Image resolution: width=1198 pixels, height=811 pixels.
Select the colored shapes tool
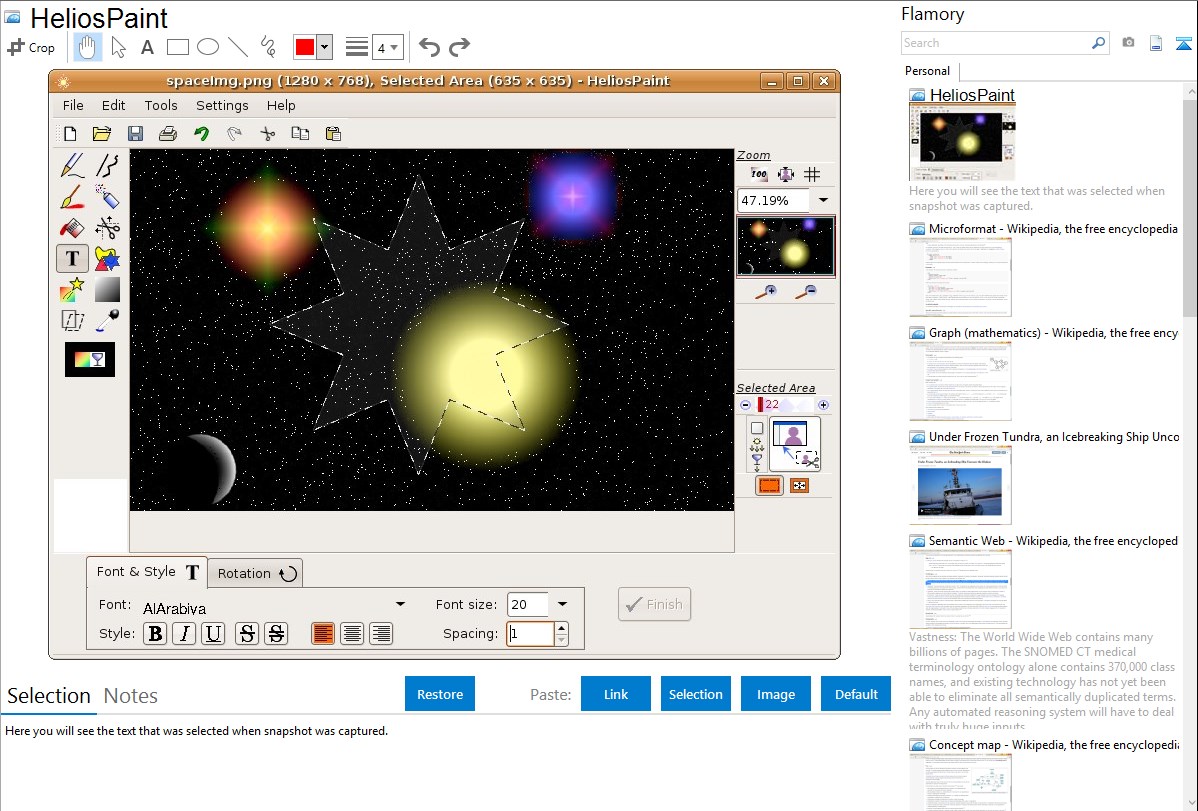107,258
